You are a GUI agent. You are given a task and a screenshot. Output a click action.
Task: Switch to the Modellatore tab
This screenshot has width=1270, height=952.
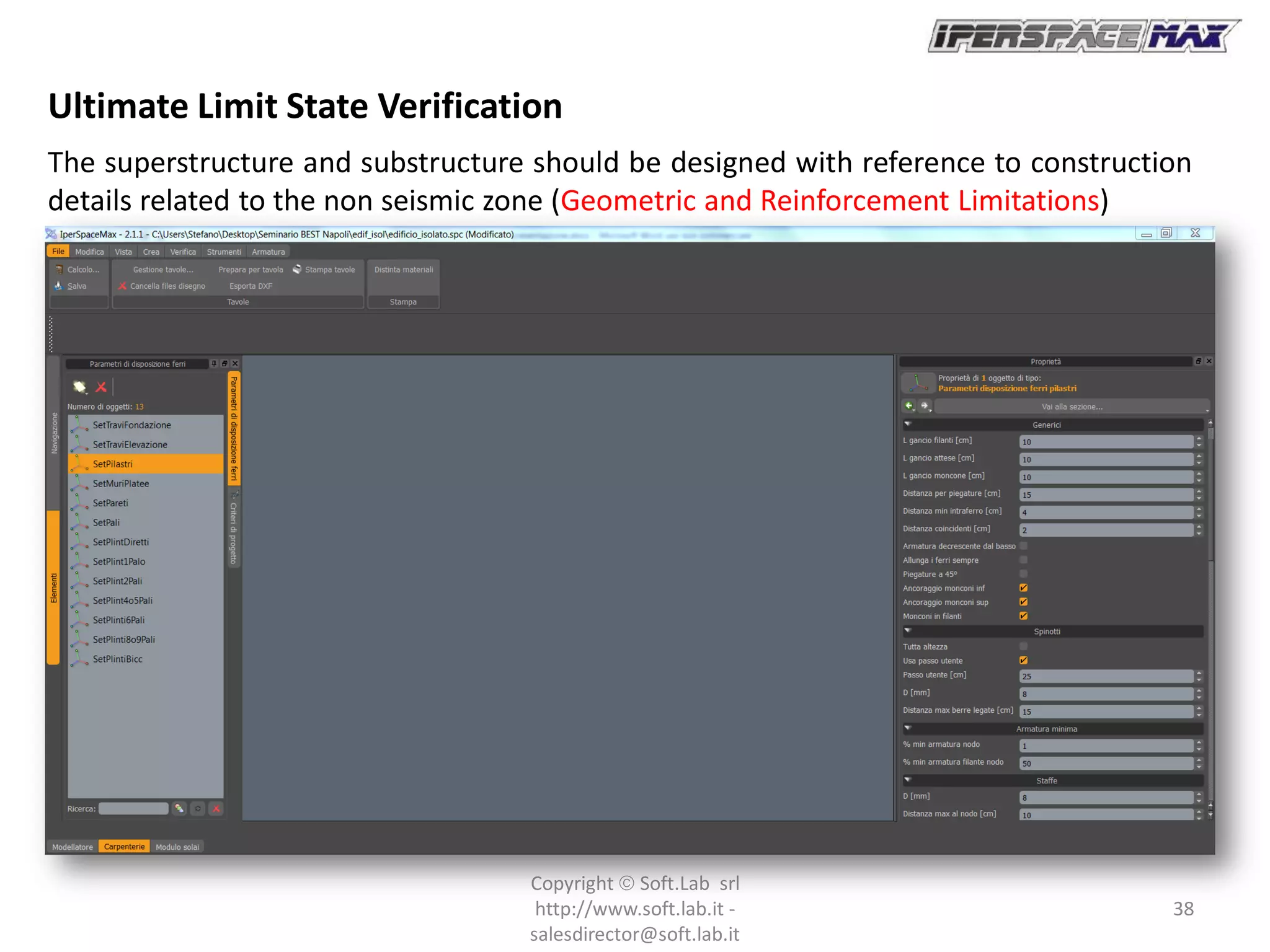[x=73, y=847]
